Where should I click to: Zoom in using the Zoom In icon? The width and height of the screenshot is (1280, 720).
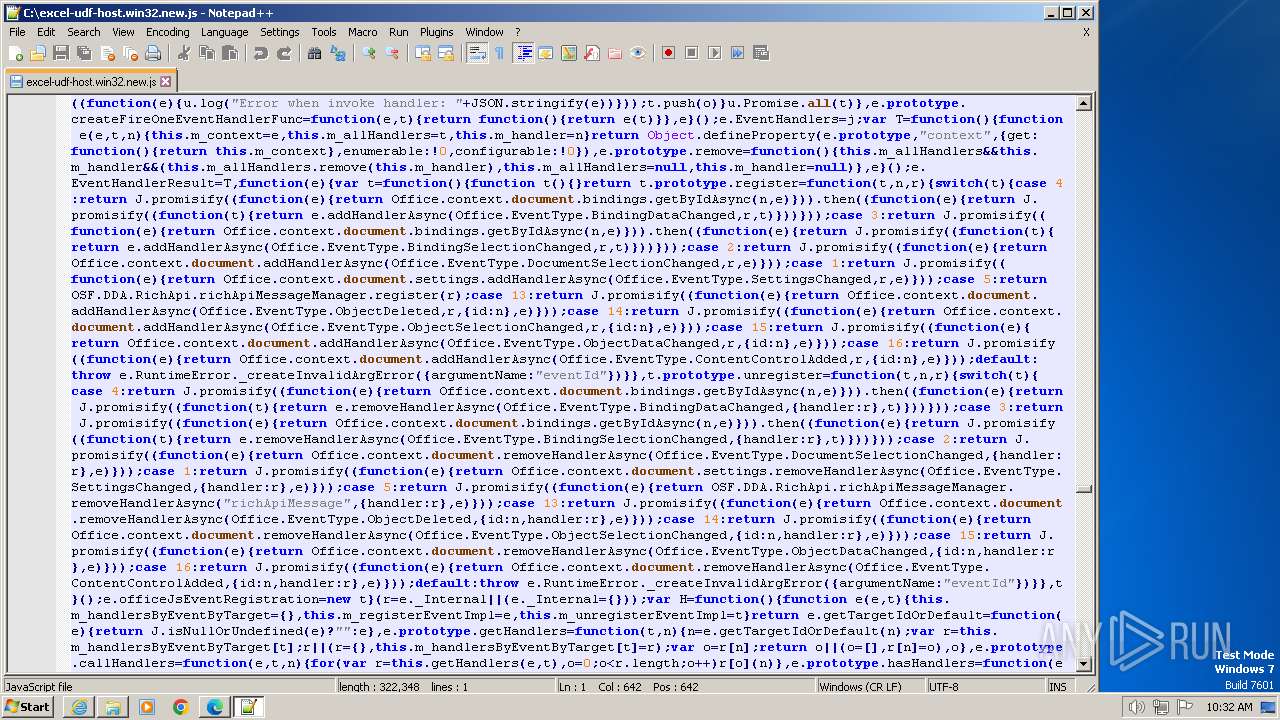point(369,53)
